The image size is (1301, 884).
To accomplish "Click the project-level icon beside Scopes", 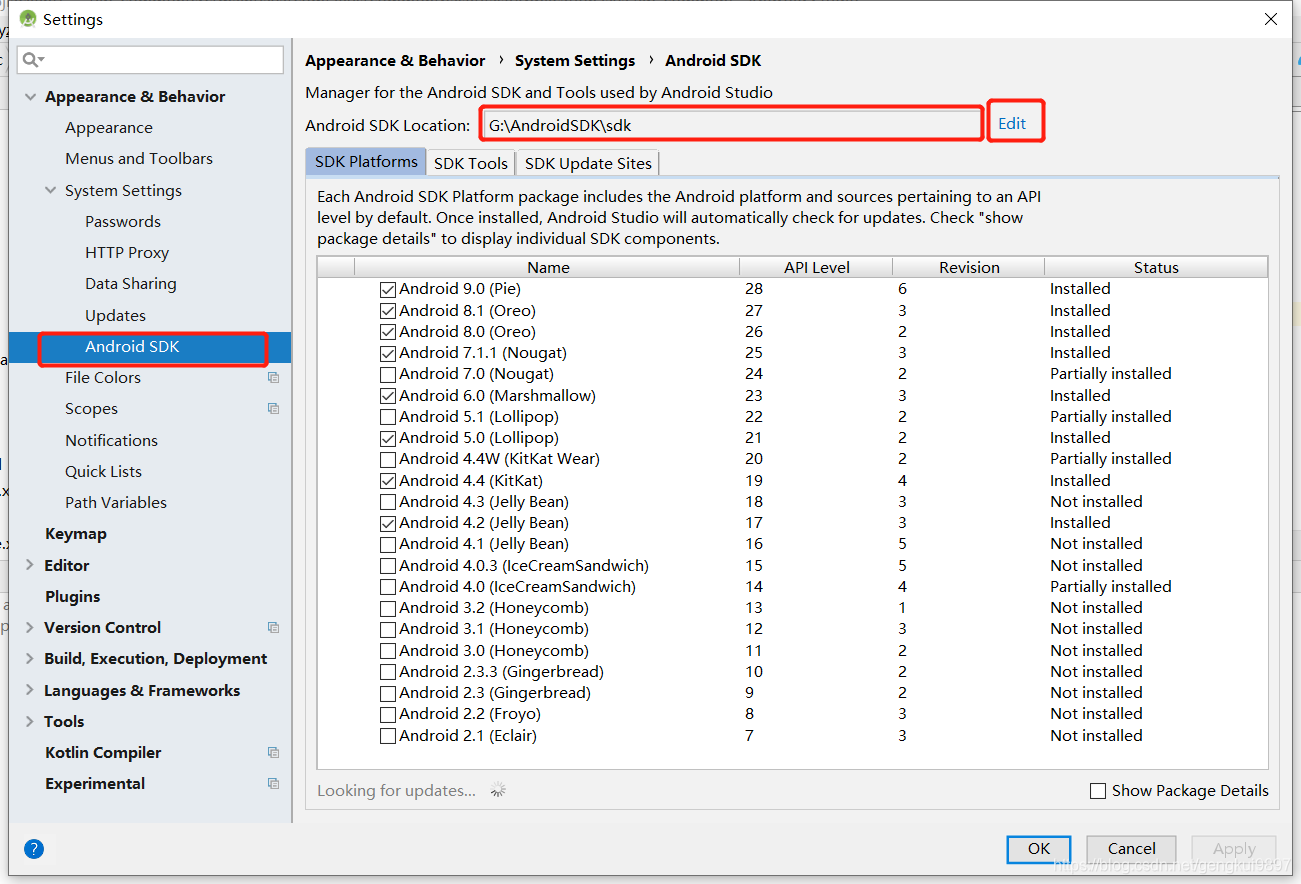I will coord(273,409).
